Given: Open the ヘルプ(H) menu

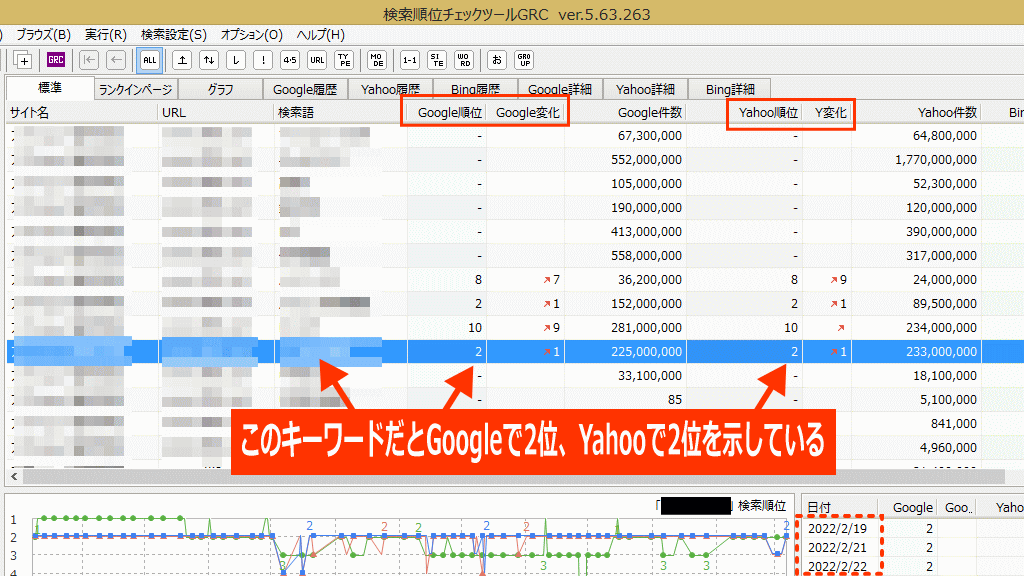Looking at the screenshot, I should pyautogui.click(x=321, y=35).
